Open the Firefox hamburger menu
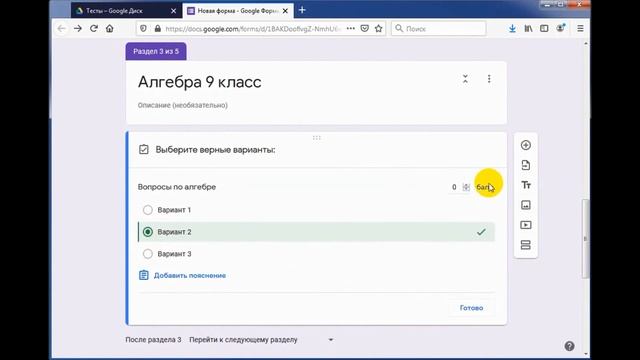 [x=580, y=29]
